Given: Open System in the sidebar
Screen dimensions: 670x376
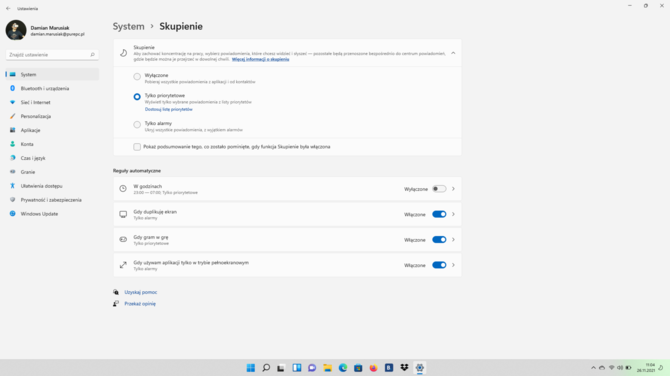Looking at the screenshot, I should pyautogui.click(x=52, y=74).
